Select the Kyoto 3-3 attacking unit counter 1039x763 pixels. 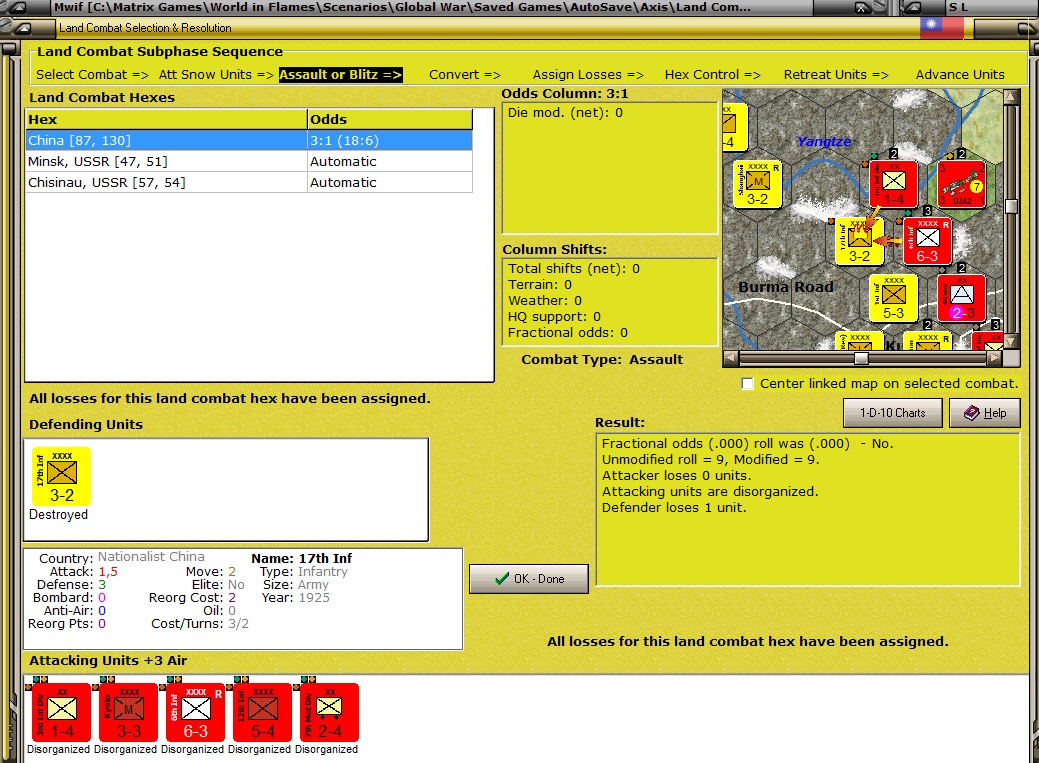129,713
